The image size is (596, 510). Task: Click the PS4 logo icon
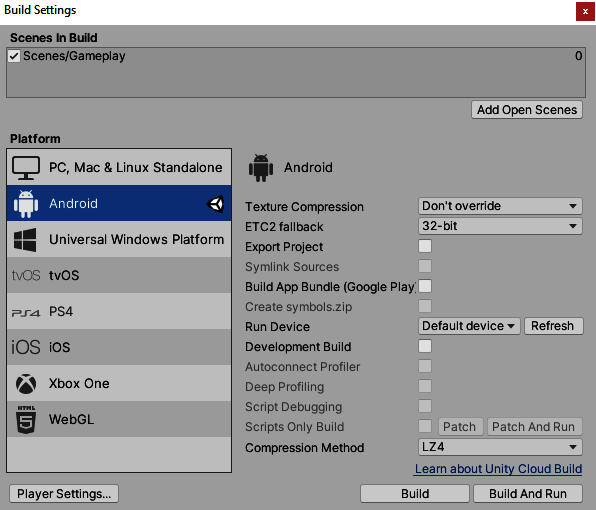click(26, 313)
